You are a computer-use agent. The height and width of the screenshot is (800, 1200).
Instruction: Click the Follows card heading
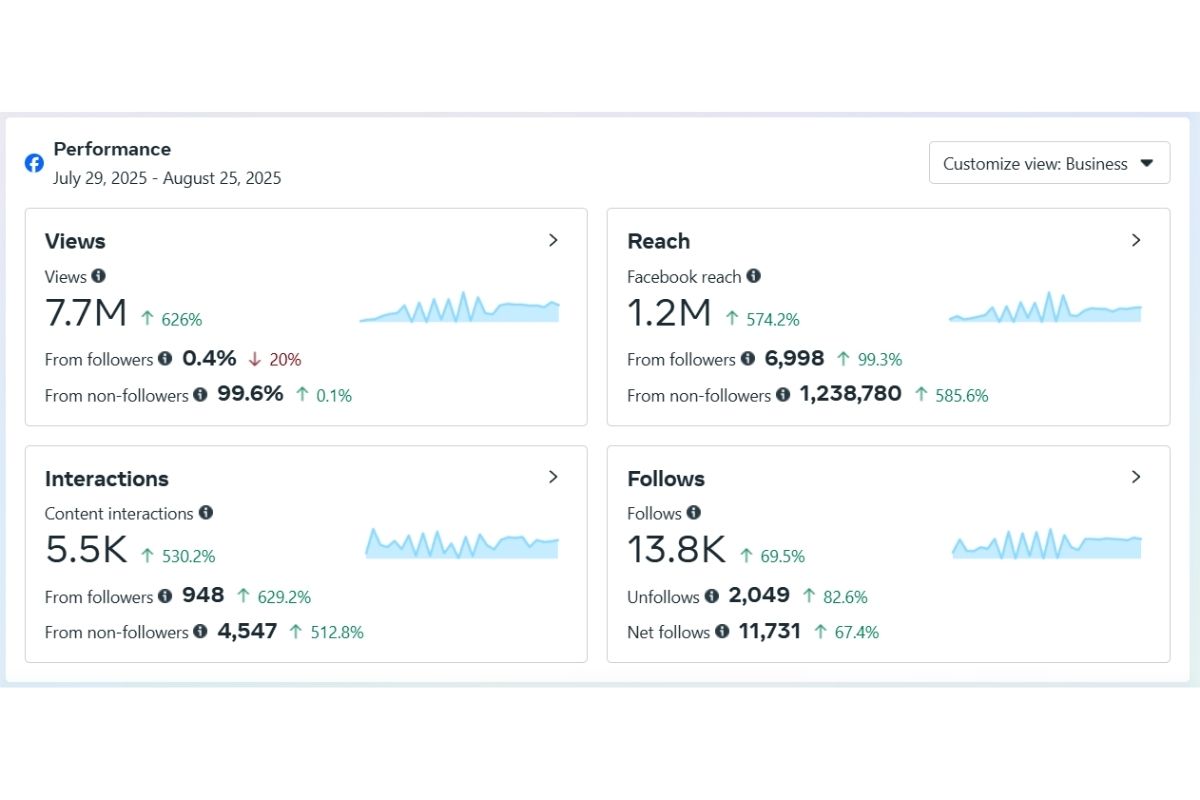pyautogui.click(x=666, y=478)
